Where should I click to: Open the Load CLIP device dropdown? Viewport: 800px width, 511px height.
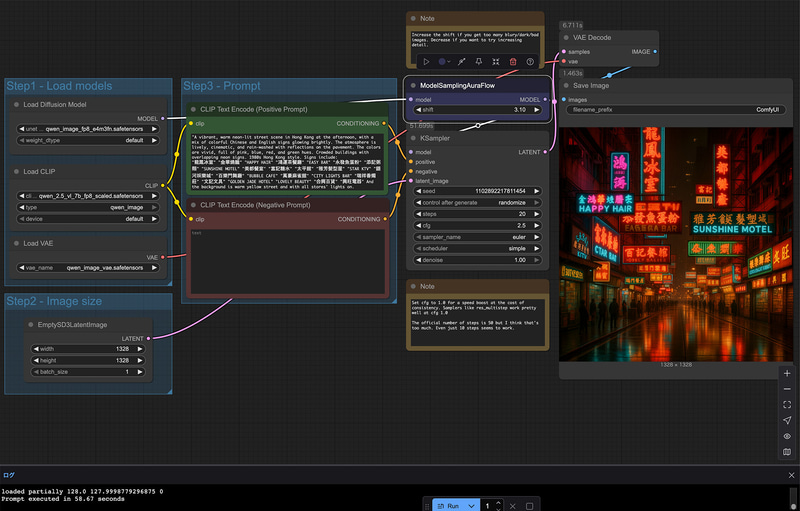[x=88, y=219]
